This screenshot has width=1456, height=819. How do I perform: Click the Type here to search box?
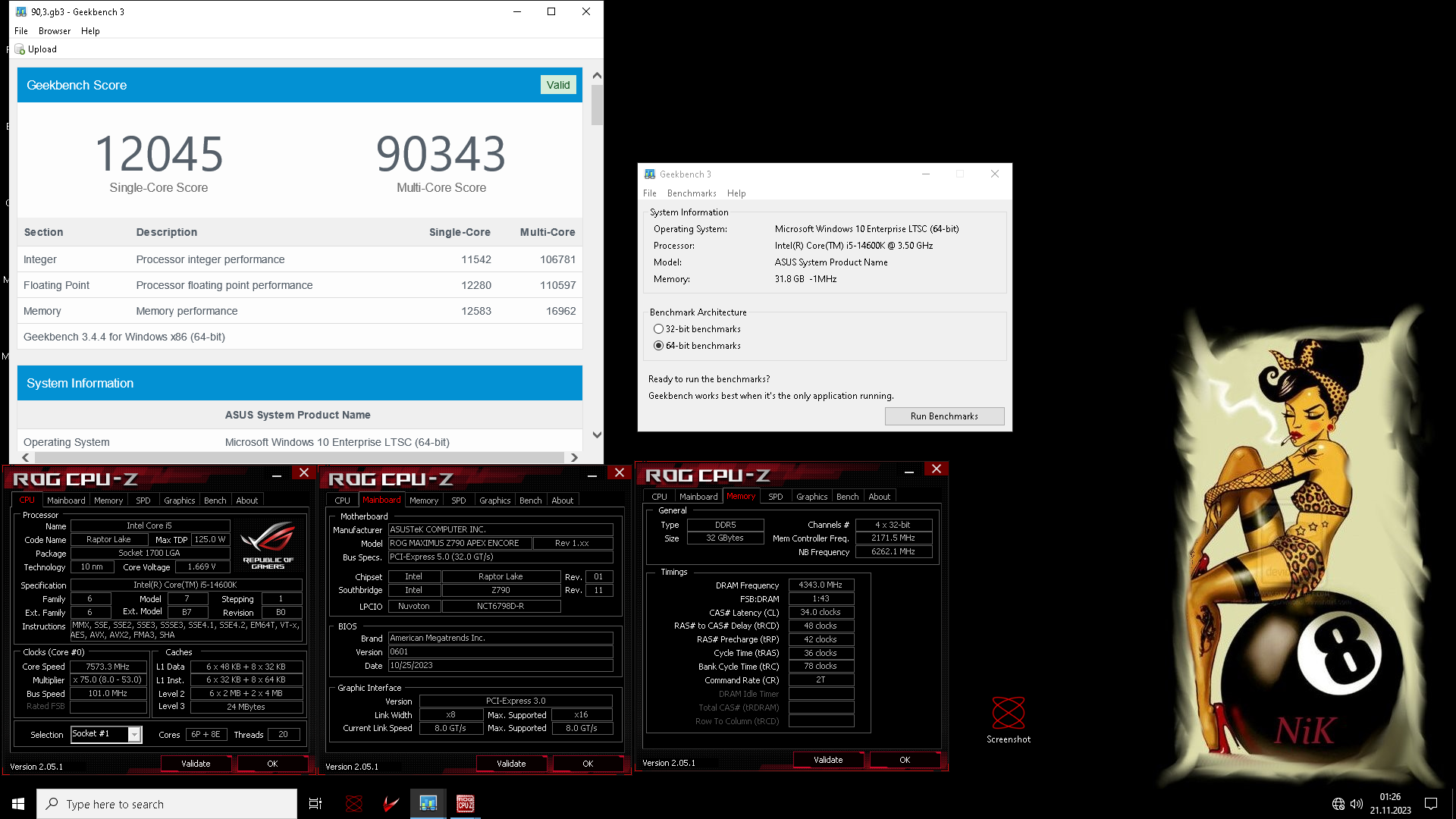[167, 804]
